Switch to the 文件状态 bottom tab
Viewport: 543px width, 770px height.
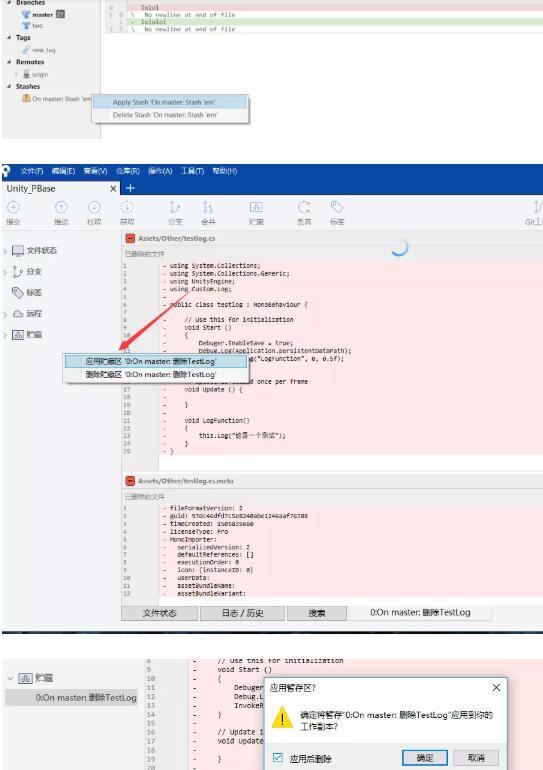pyautogui.click(x=160, y=613)
